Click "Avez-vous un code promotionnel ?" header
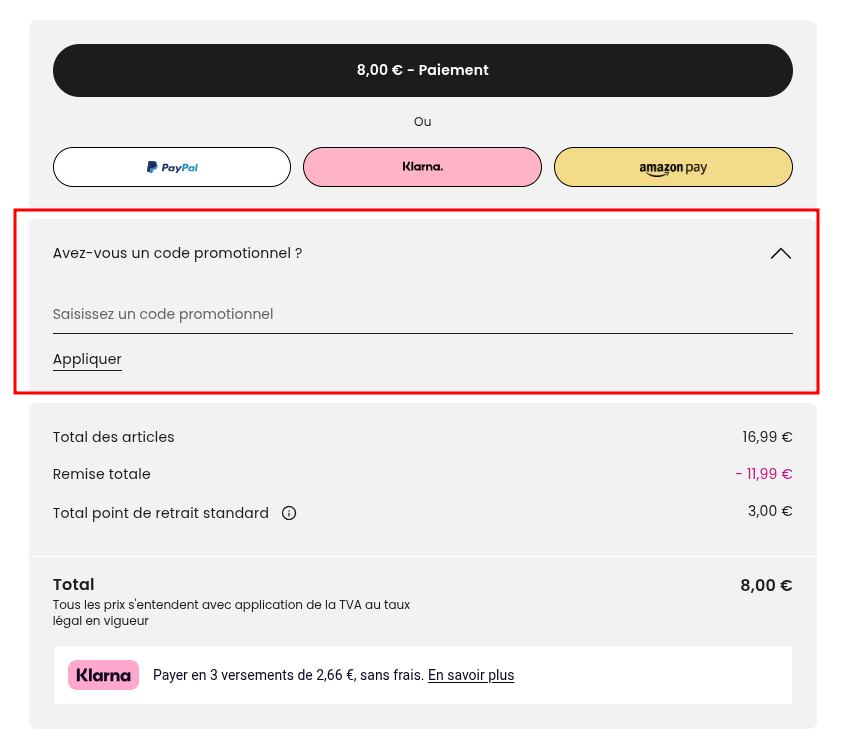The image size is (848, 754). pyautogui.click(x=178, y=254)
